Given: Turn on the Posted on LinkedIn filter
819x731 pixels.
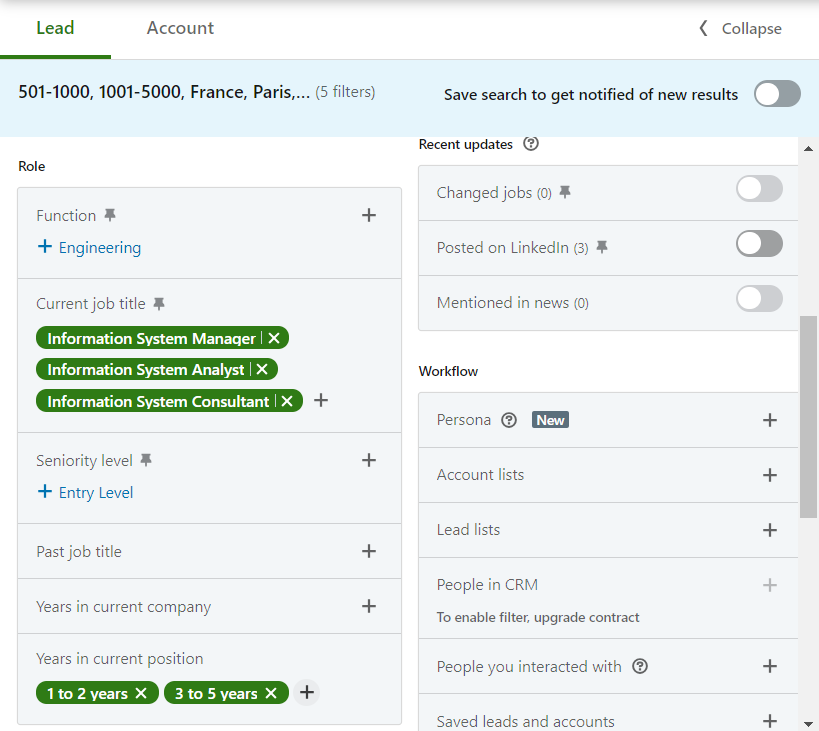Looking at the screenshot, I should [x=759, y=243].
